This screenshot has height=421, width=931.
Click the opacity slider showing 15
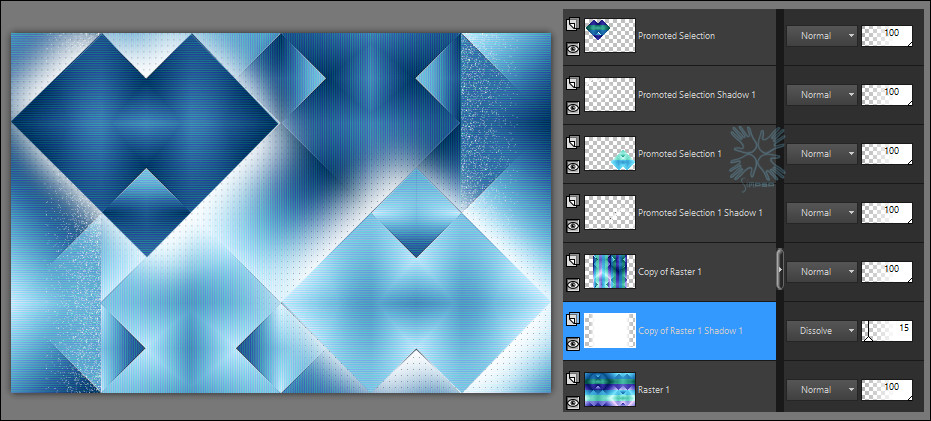tap(888, 330)
